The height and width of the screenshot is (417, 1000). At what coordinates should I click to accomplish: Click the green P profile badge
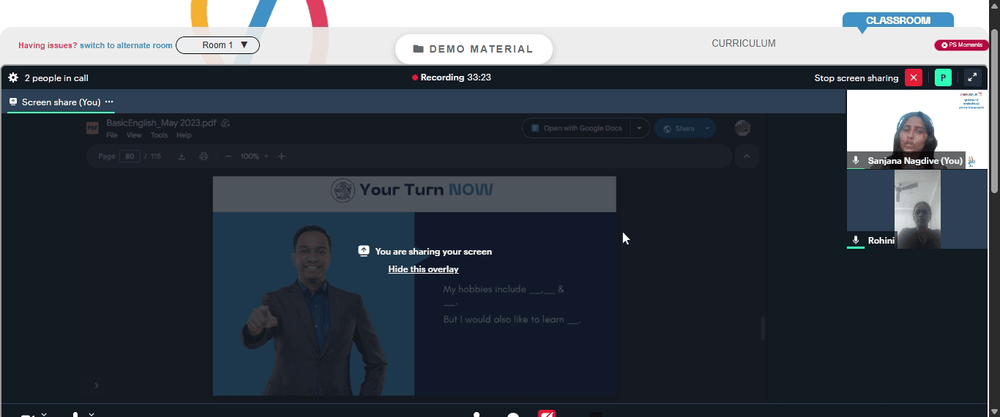pos(943,78)
